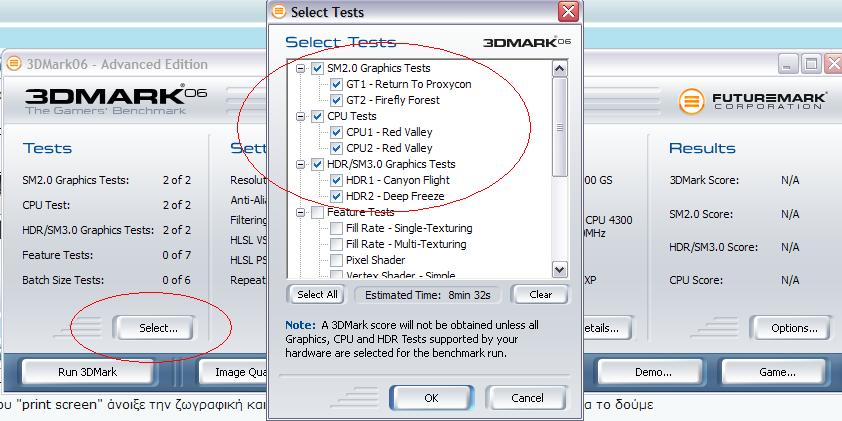Viewport: 842px width, 421px height.
Task: Click the Image Quality button
Action: pyautogui.click(x=233, y=372)
